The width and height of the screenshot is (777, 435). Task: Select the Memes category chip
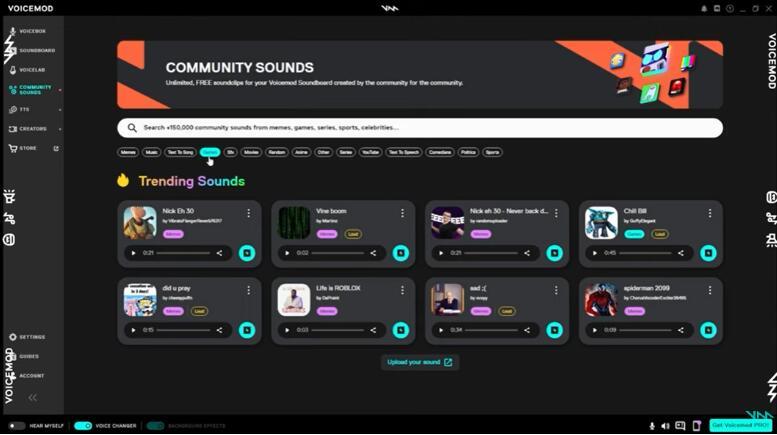click(128, 152)
